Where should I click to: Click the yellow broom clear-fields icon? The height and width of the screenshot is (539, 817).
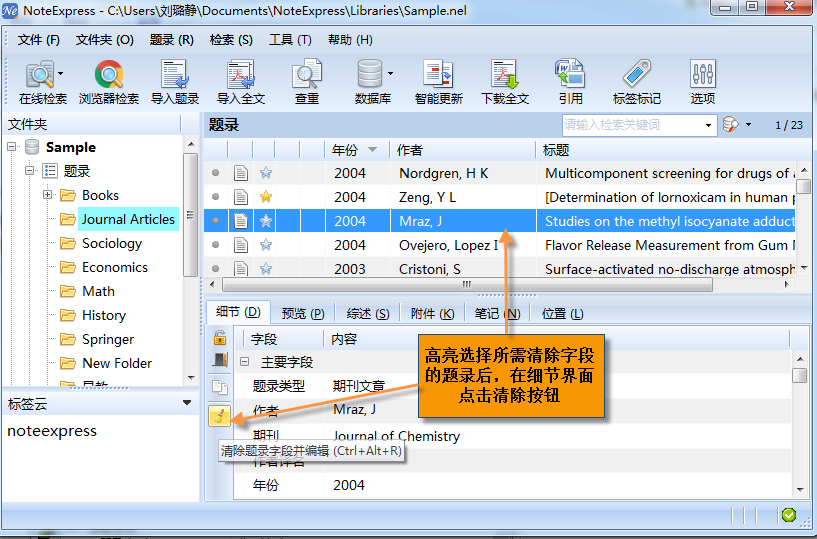pos(219,415)
